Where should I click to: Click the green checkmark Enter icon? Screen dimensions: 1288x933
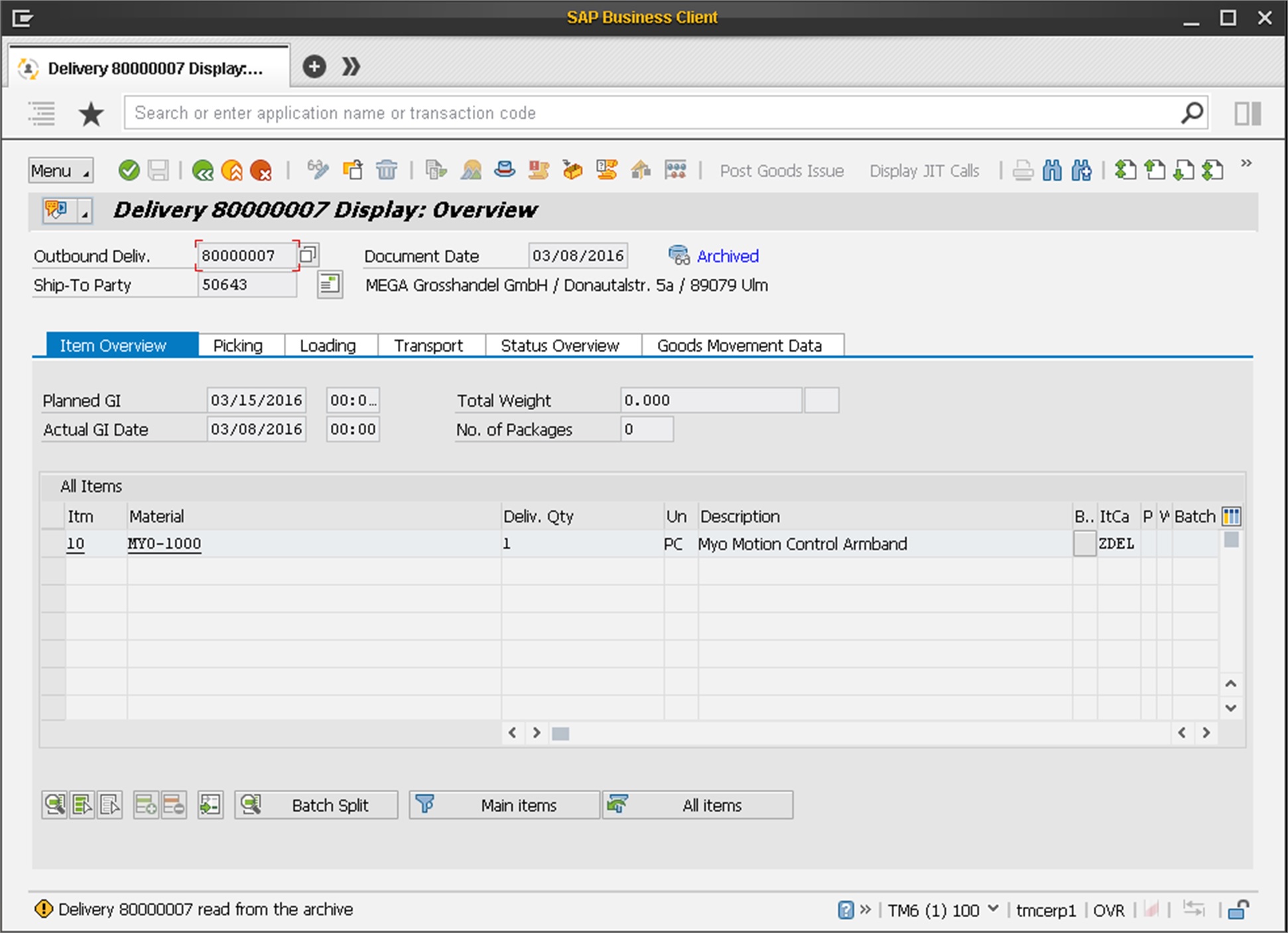129,171
